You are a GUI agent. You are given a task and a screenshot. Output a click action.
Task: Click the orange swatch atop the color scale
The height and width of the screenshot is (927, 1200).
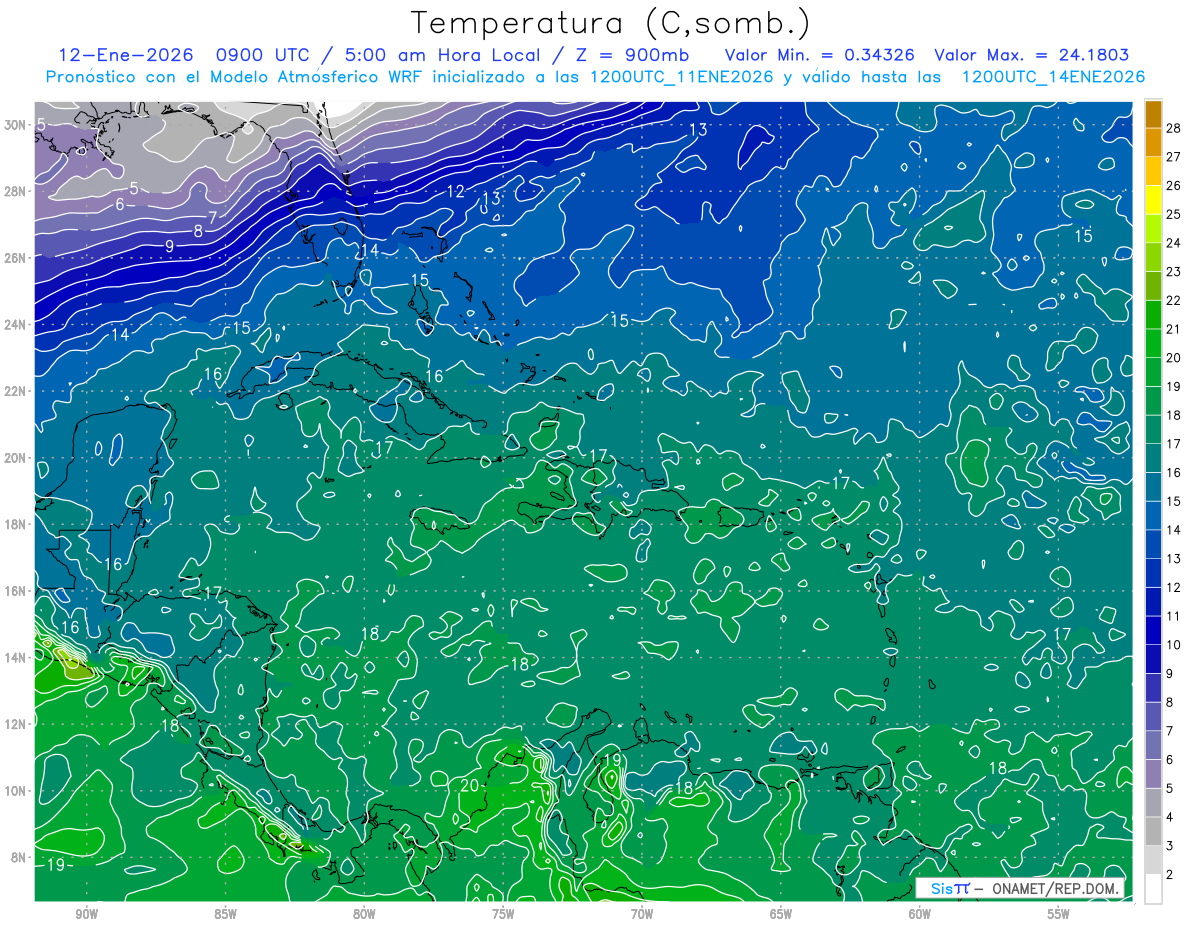[1153, 114]
